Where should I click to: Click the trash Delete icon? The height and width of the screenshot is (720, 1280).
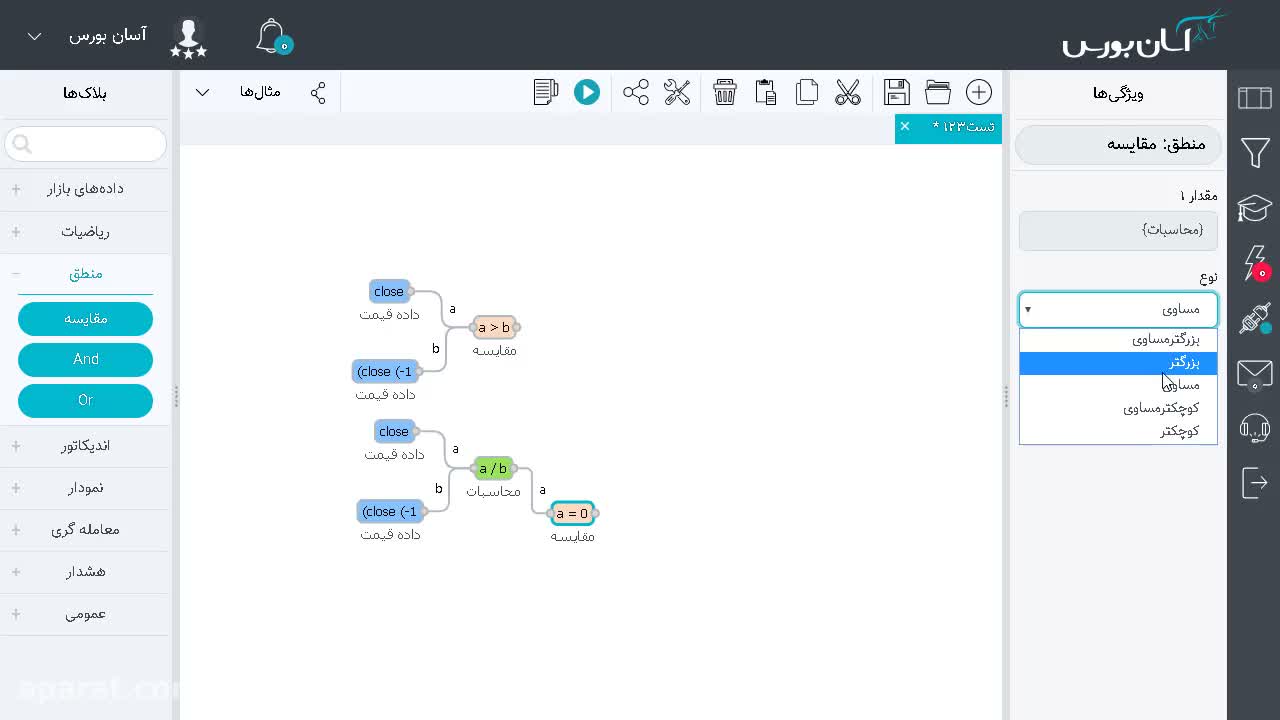pos(725,93)
